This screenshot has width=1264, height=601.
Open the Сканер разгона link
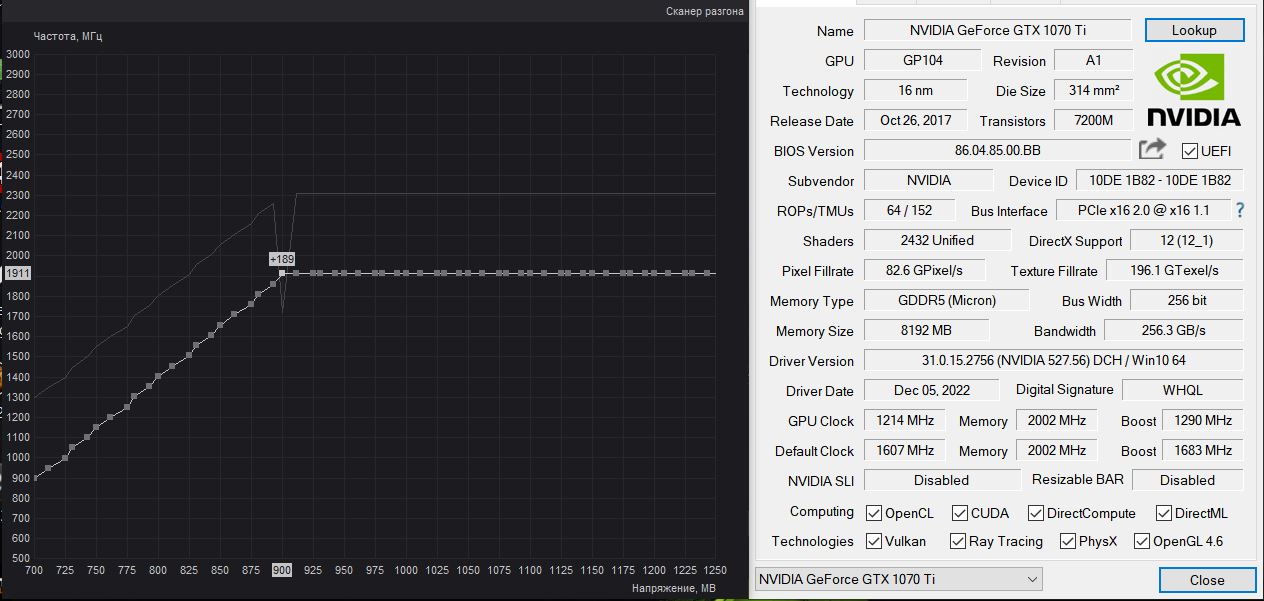[x=705, y=11]
